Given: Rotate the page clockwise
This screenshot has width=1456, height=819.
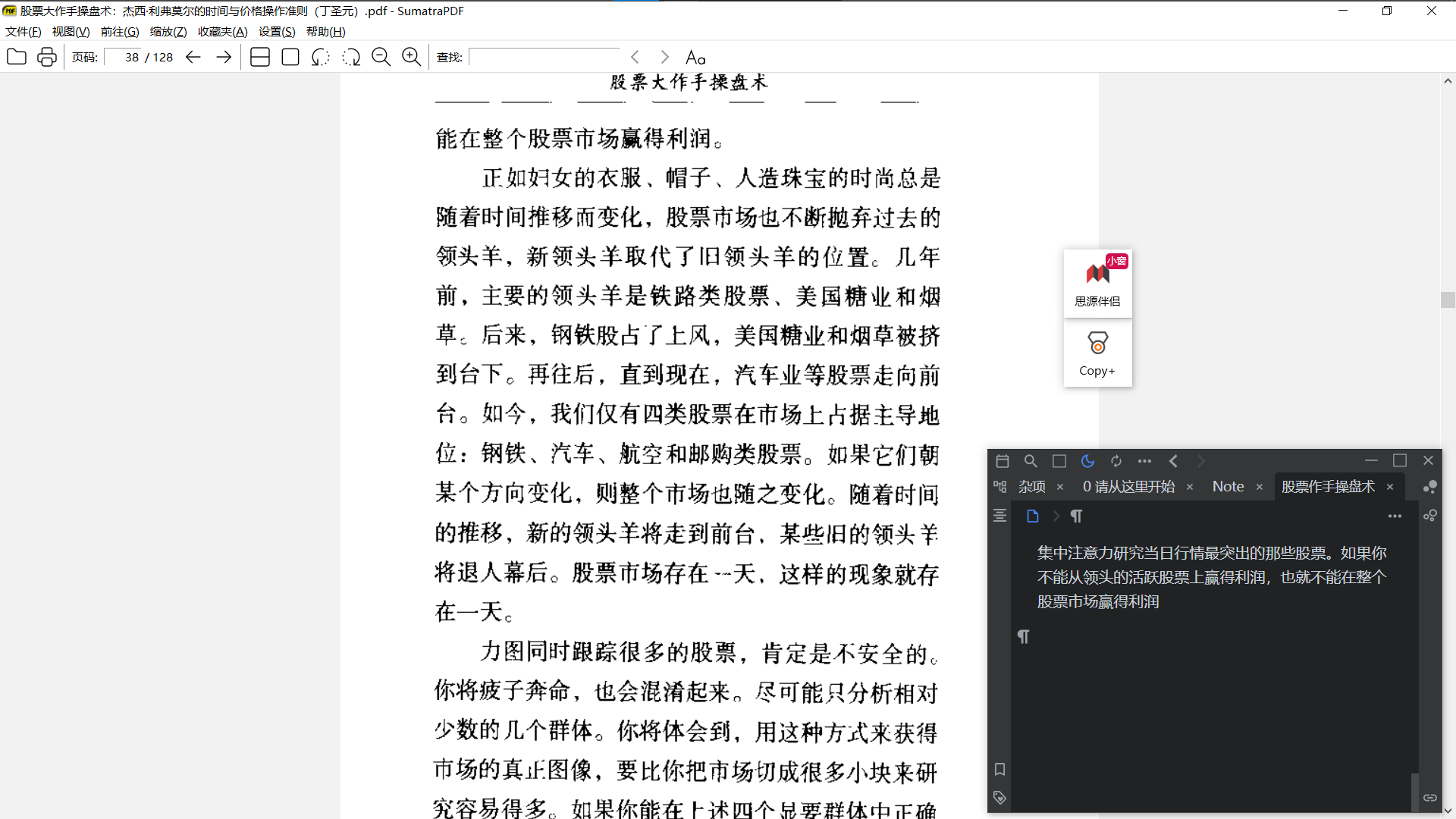Looking at the screenshot, I should (x=351, y=57).
